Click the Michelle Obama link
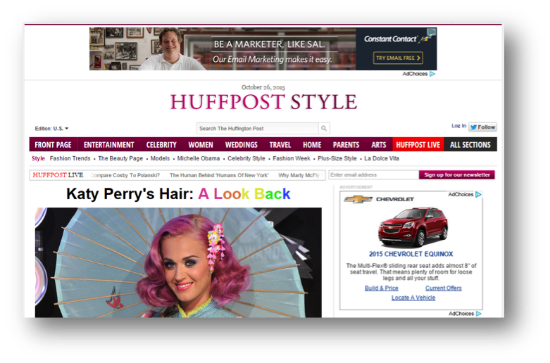 (199, 159)
